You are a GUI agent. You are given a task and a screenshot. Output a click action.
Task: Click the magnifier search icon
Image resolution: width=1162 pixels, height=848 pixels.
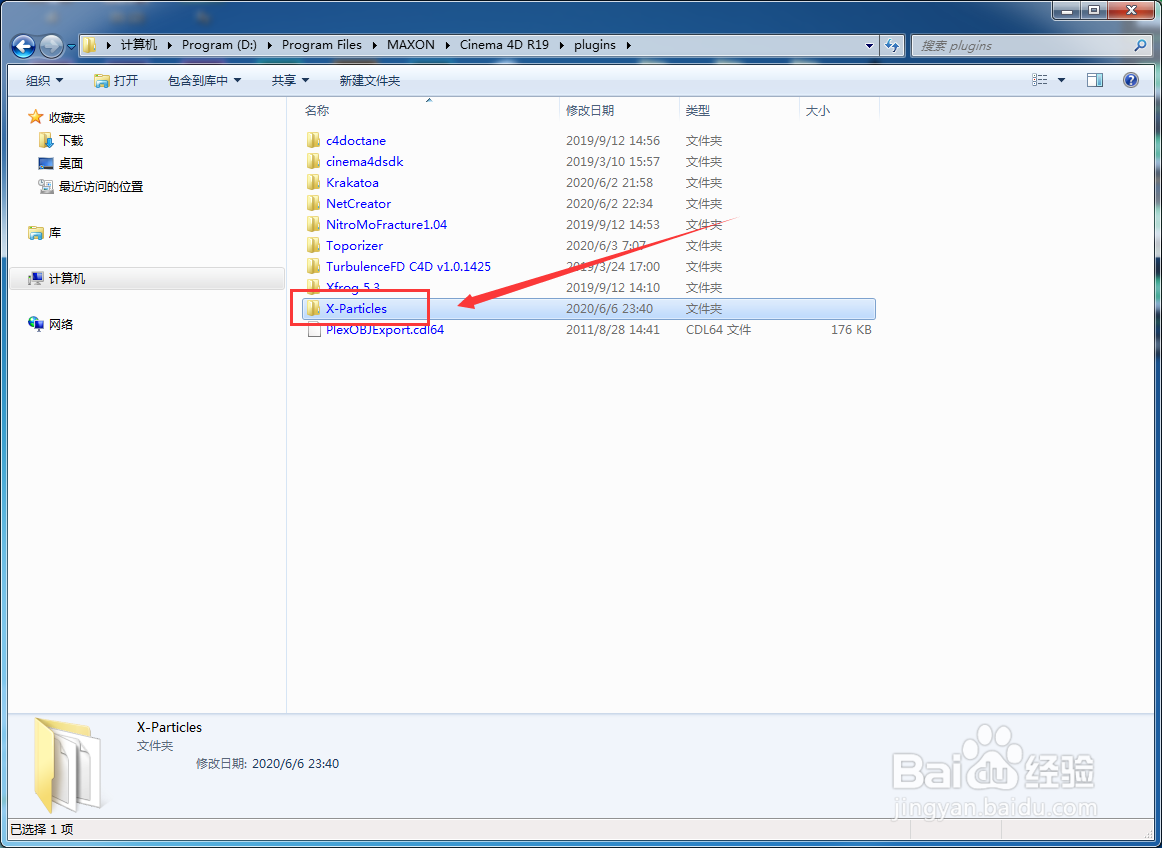[x=1141, y=45]
